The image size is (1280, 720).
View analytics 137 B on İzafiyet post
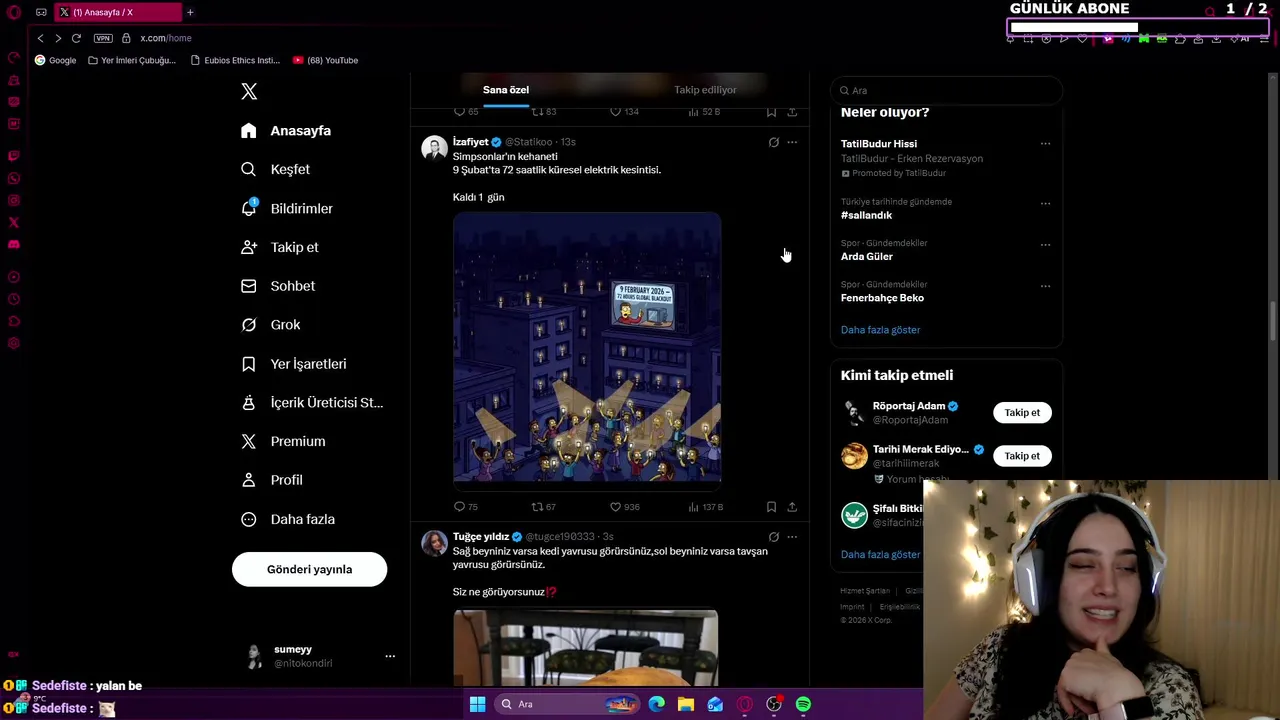click(705, 507)
